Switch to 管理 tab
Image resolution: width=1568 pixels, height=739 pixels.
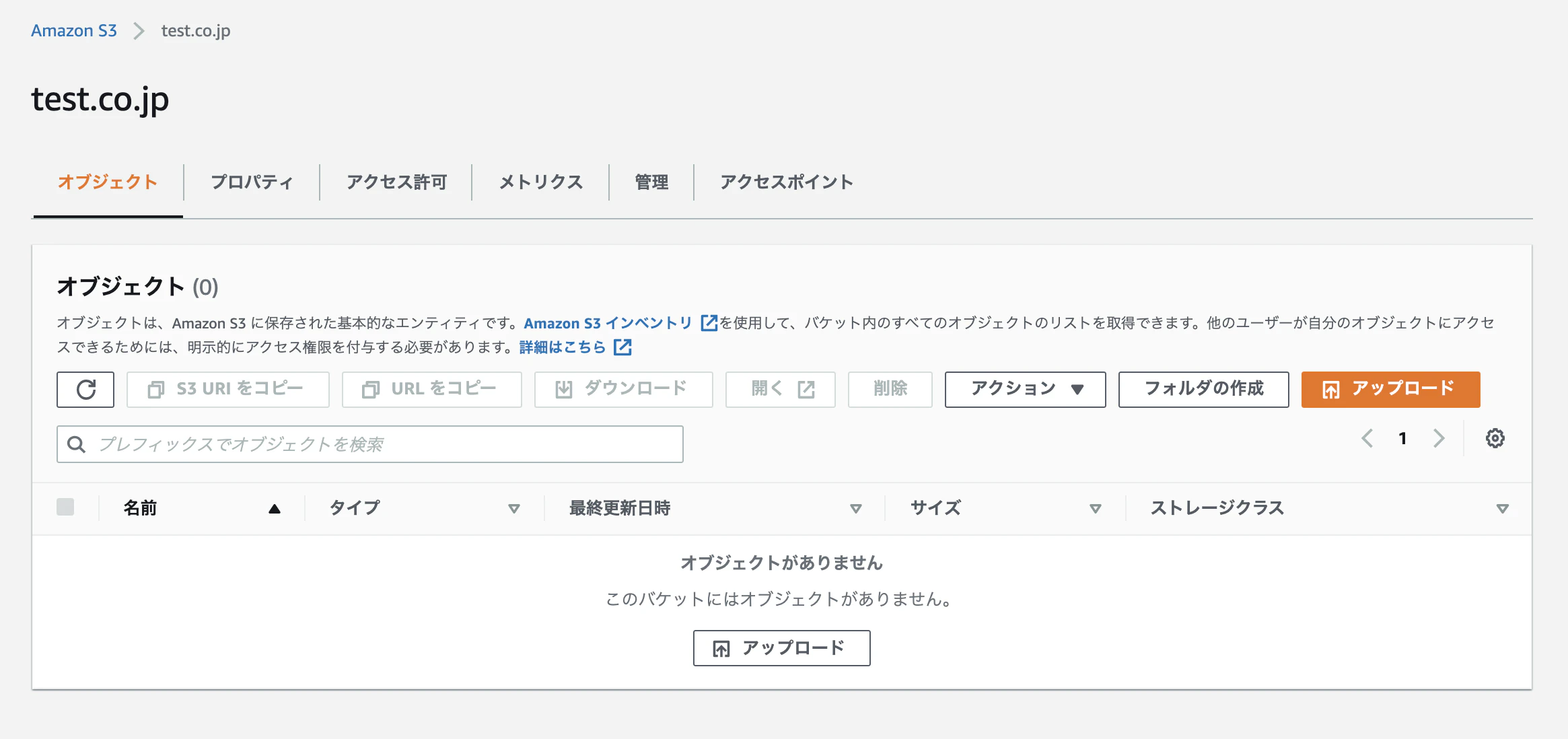(x=651, y=182)
